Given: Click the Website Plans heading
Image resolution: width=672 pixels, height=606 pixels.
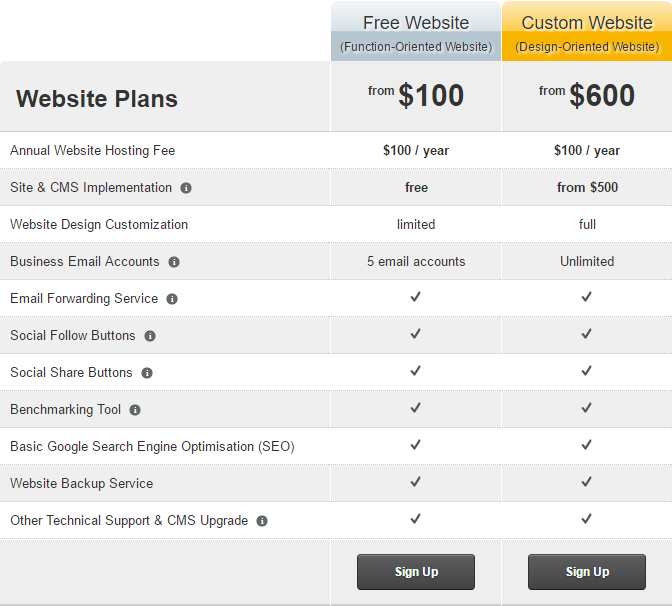Looking at the screenshot, I should (x=97, y=99).
